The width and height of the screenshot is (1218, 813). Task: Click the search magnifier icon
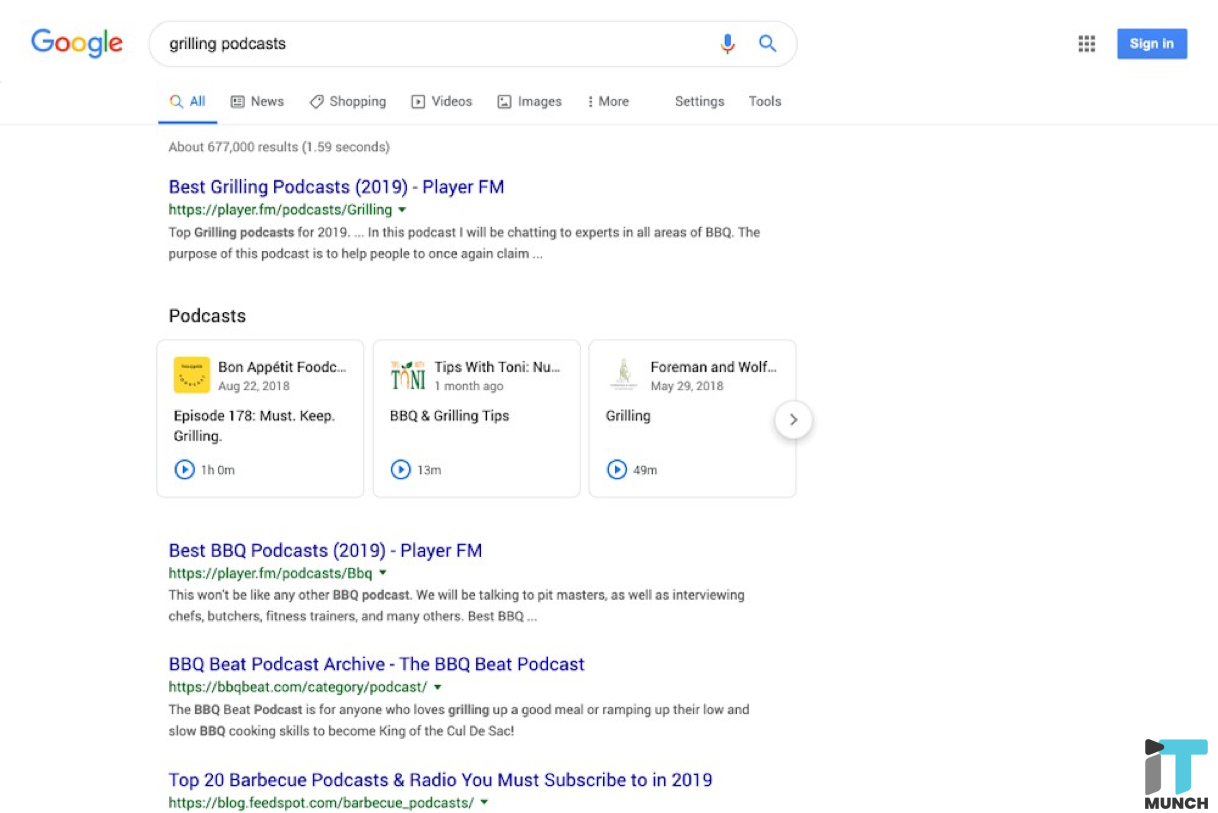767,43
